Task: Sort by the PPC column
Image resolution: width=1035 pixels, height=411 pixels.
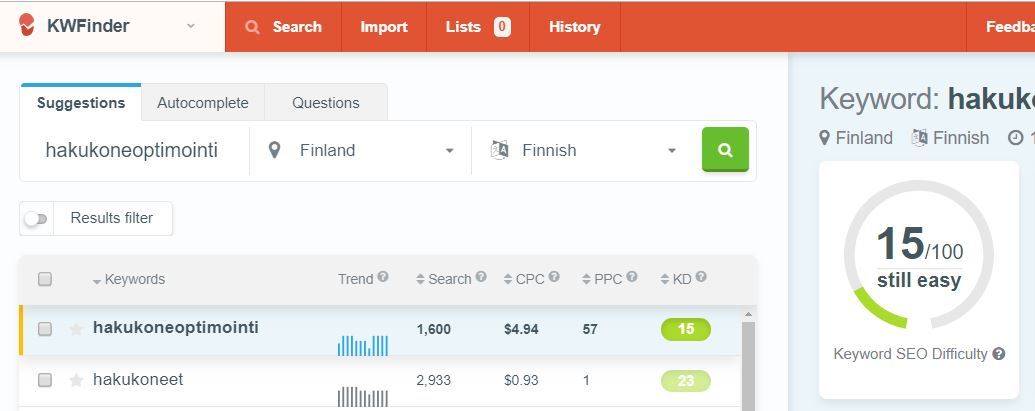Action: coord(602,280)
